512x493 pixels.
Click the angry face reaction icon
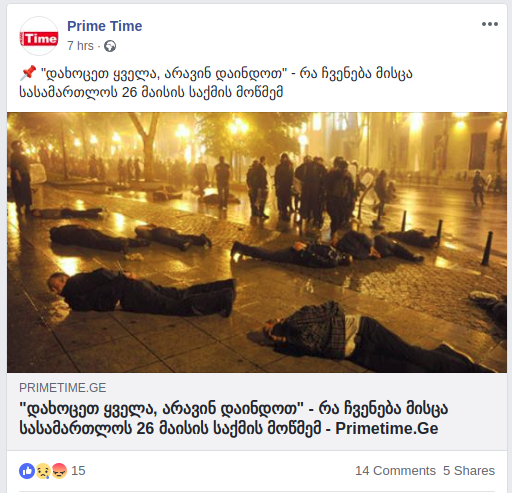(x=59, y=471)
